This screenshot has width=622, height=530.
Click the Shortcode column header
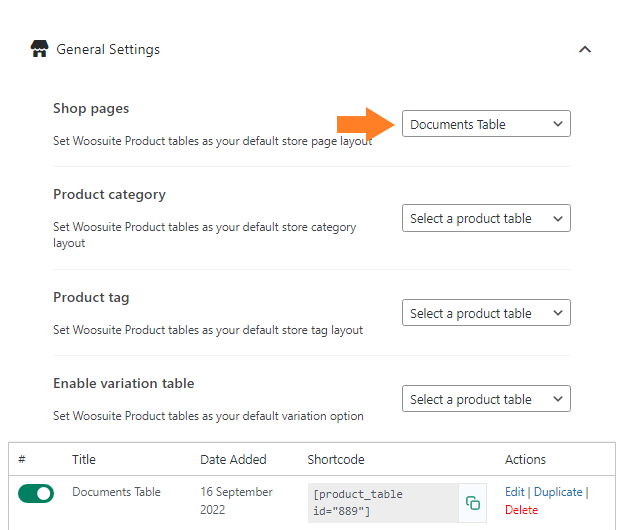tap(336, 459)
